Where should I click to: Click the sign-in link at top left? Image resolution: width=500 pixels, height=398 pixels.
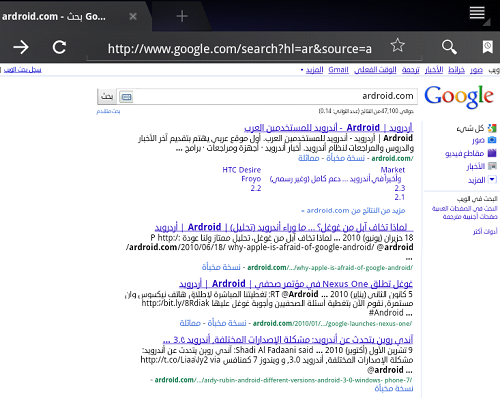(22, 70)
